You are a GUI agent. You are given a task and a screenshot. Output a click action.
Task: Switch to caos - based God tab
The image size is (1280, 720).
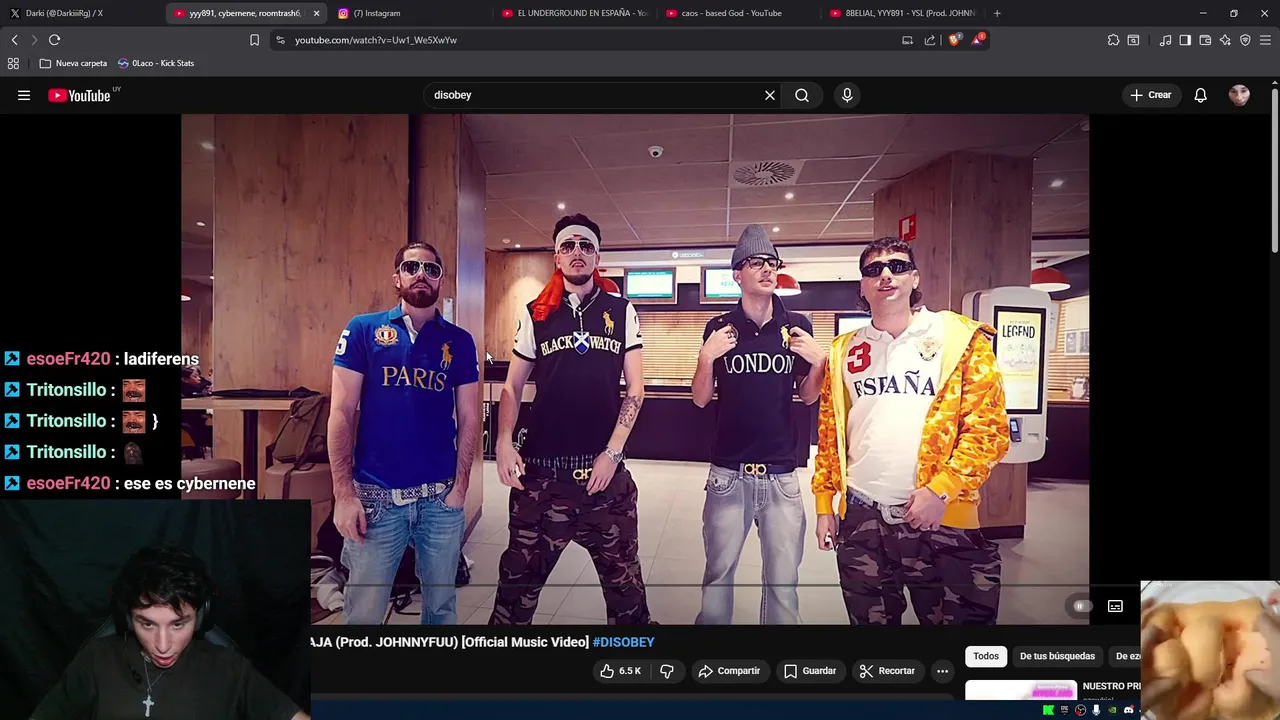pos(738,13)
